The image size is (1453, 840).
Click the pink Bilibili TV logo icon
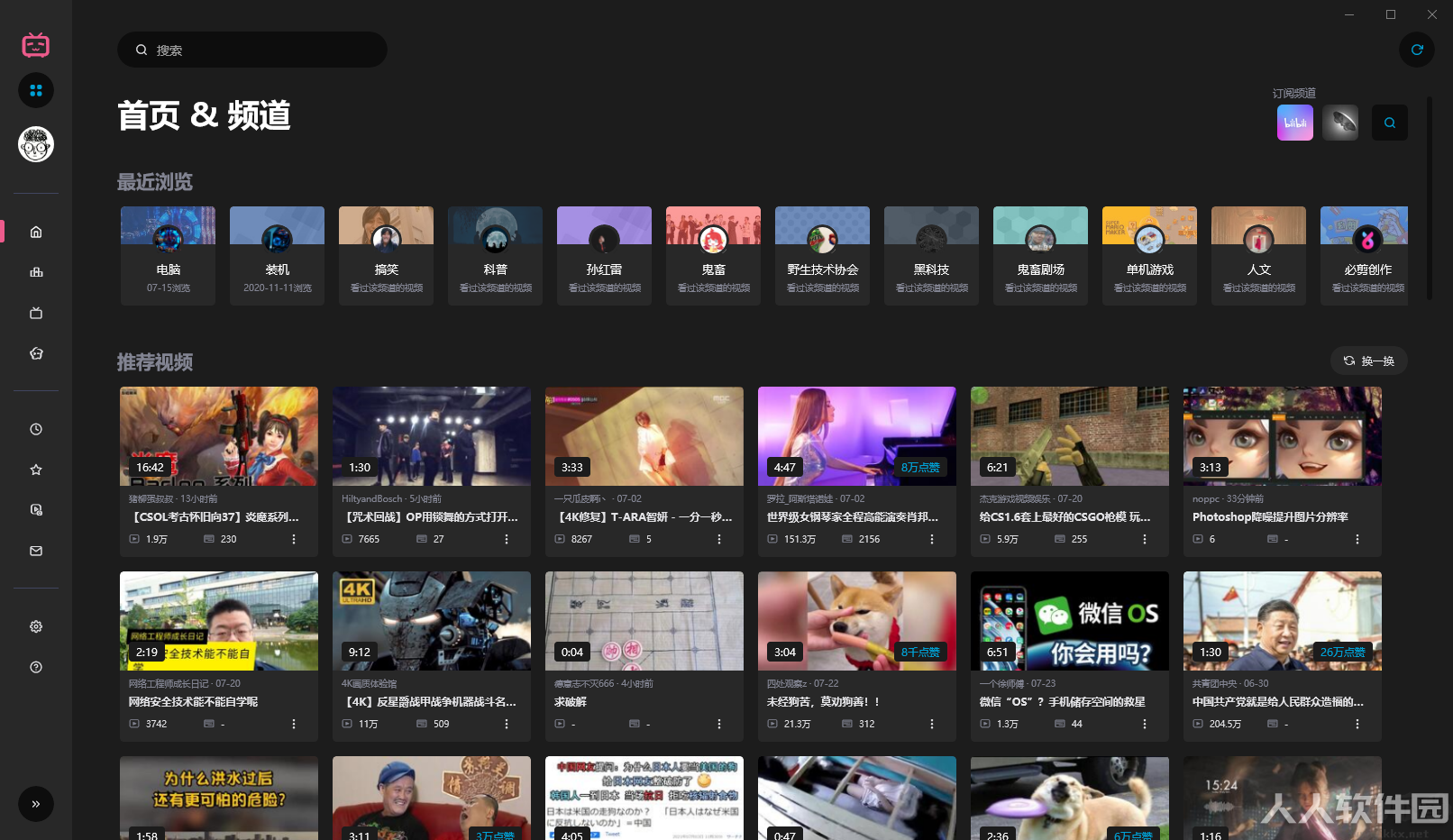(36, 44)
